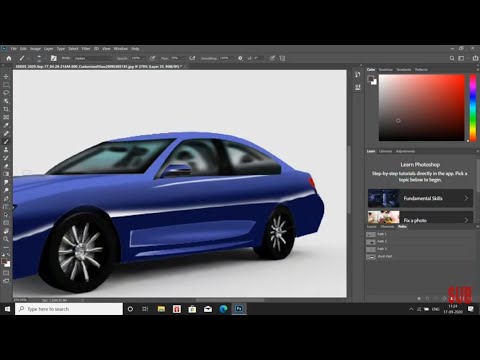Switch to the Channels tab
The image size is (480, 360).
click(387, 227)
